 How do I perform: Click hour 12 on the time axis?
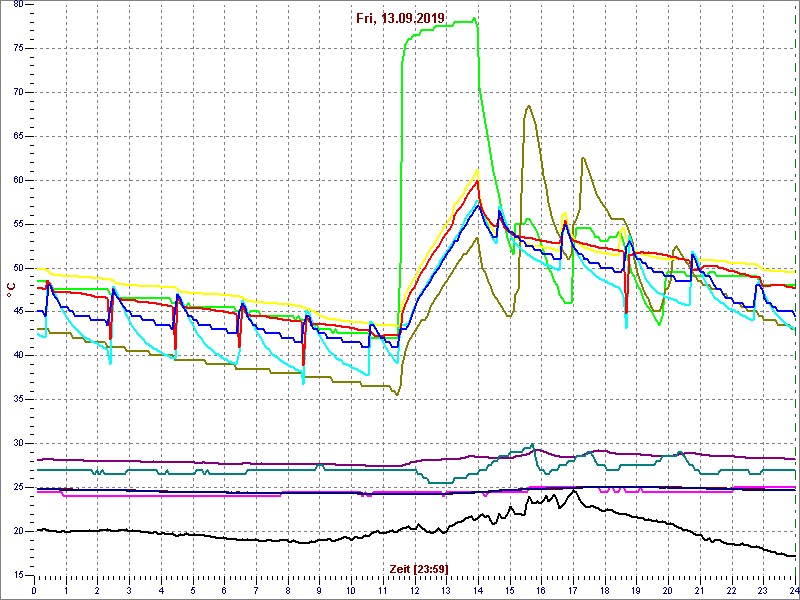(x=415, y=591)
